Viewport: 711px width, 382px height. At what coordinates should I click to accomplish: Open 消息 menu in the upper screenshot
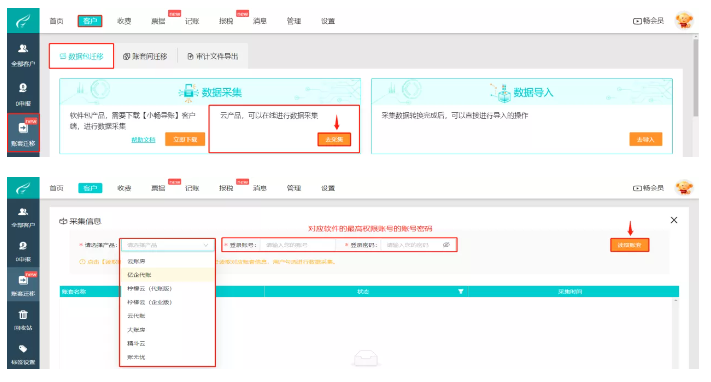260,21
